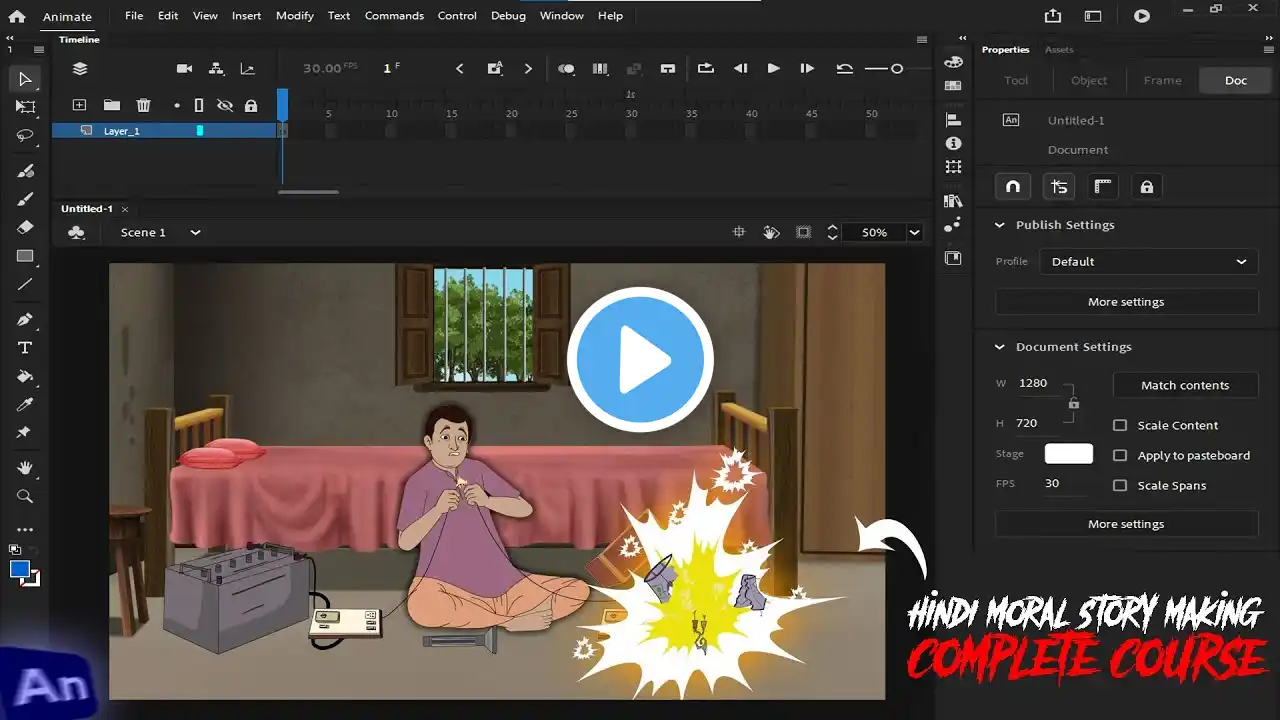Select the Text tool
Viewport: 1280px width, 720px height.
pos(25,347)
